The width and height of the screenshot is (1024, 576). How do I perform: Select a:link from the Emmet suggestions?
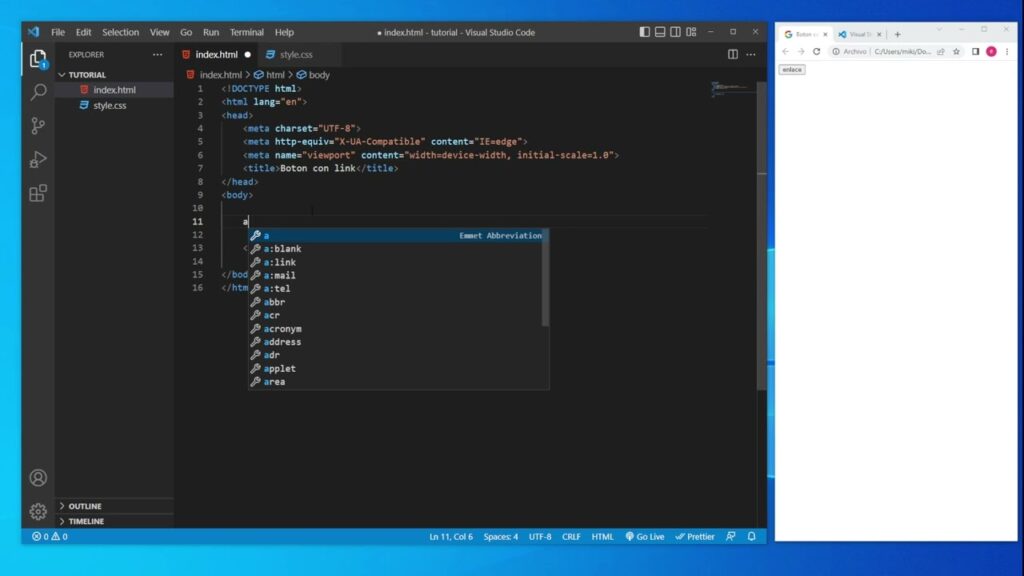pyautogui.click(x=280, y=262)
